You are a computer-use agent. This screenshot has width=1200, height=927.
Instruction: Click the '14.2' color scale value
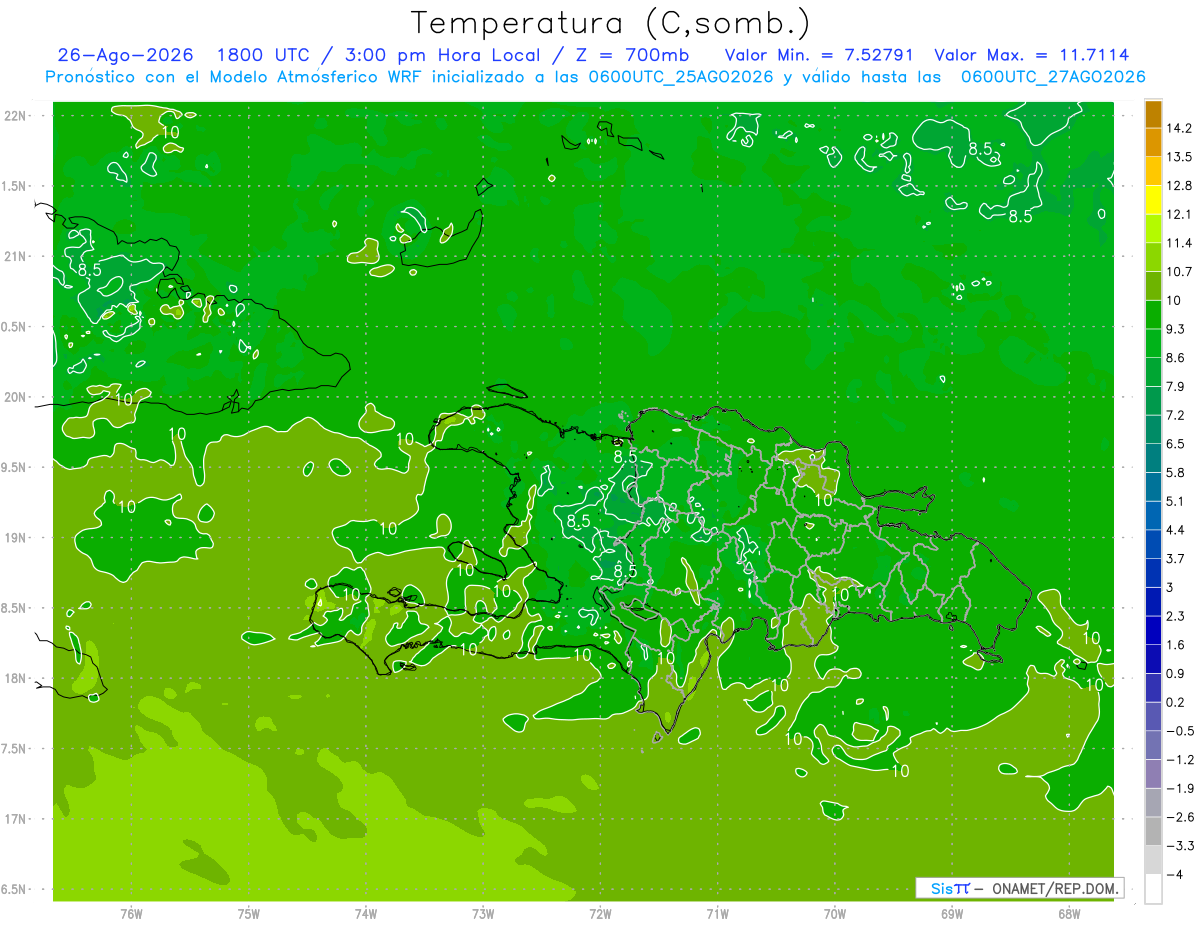click(1179, 128)
